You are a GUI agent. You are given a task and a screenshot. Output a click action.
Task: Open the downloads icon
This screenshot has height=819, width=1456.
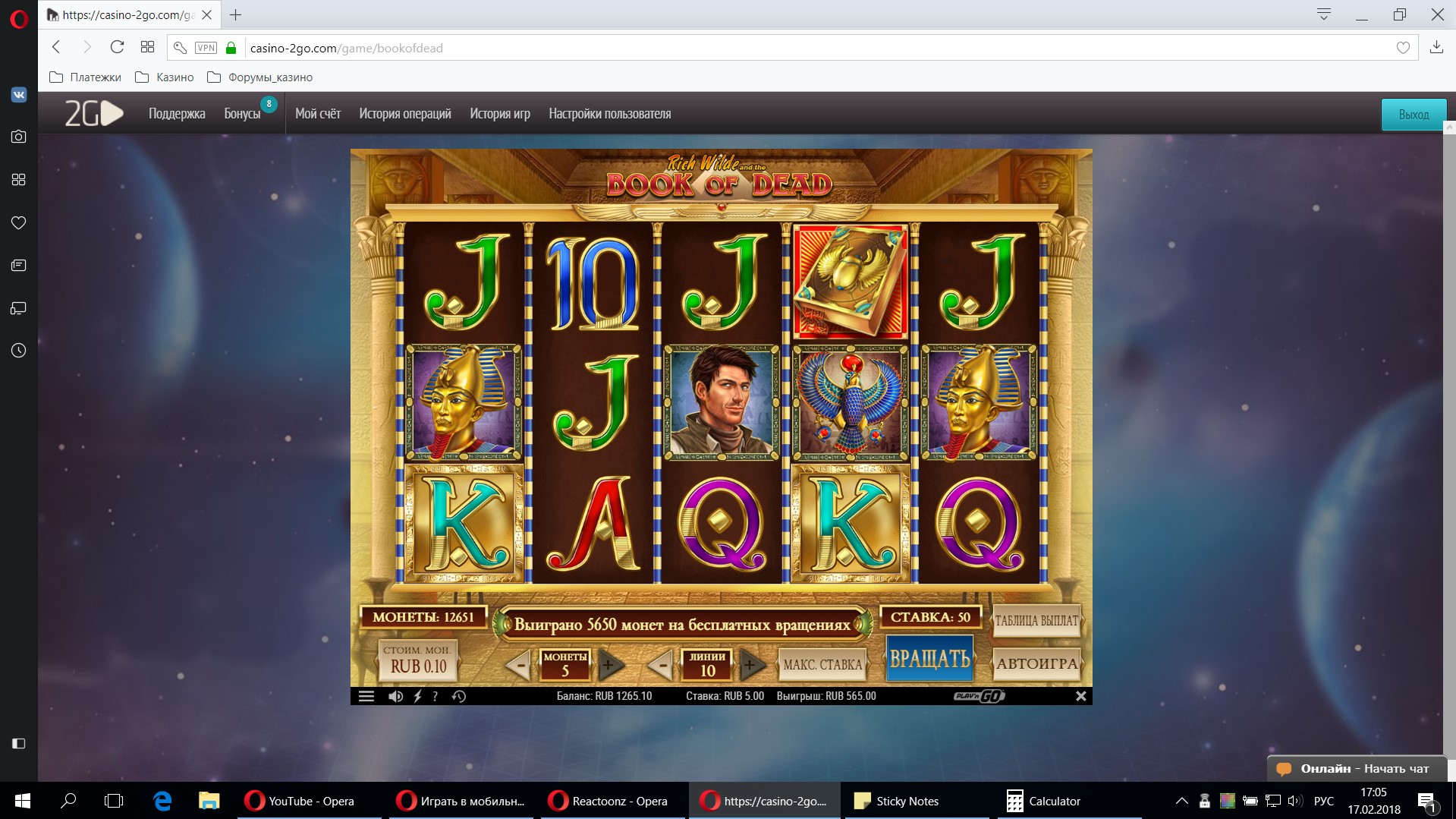pyautogui.click(x=1436, y=47)
